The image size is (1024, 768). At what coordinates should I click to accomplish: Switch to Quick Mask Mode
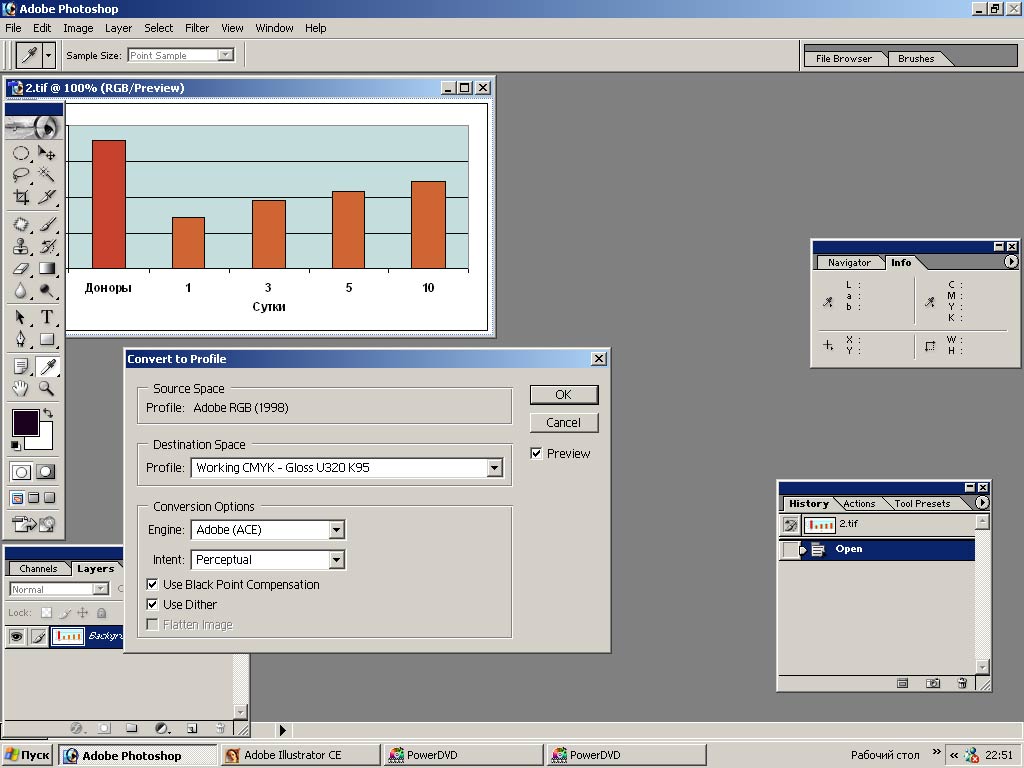tap(46, 472)
